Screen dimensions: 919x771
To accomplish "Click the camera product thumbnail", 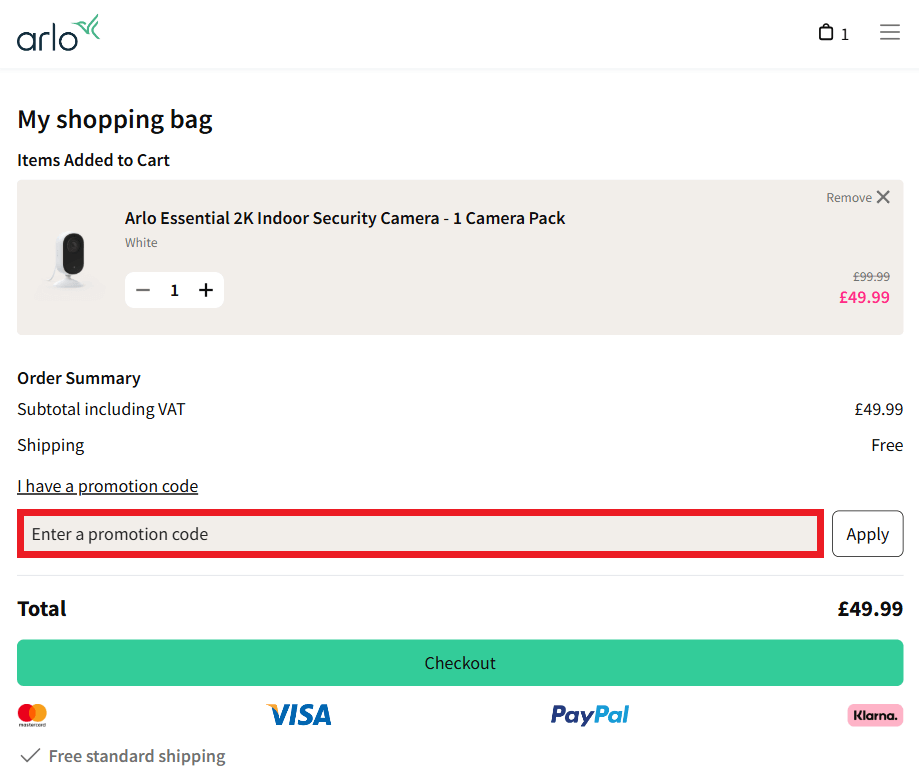I will pyautogui.click(x=70, y=258).
